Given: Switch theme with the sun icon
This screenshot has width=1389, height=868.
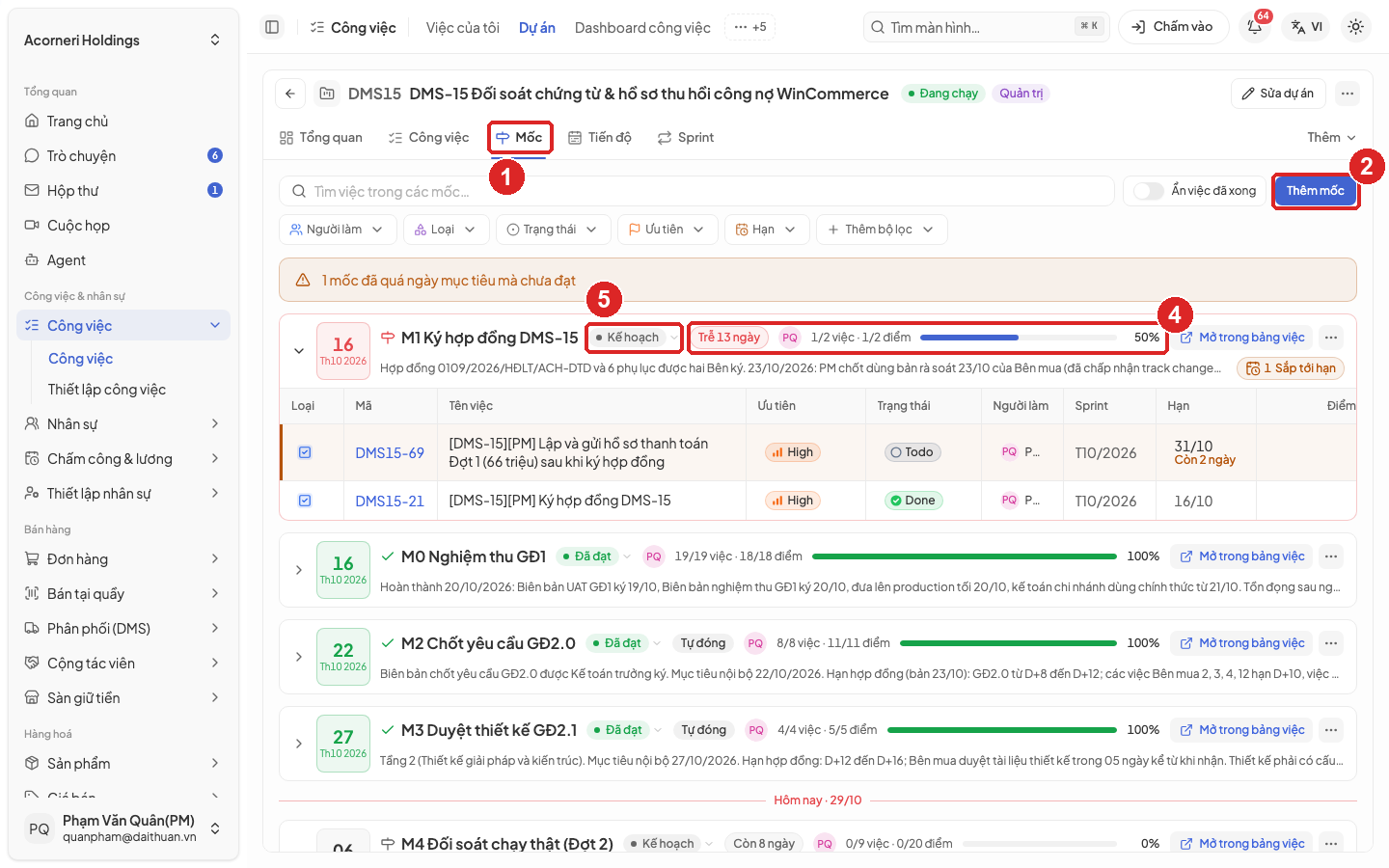Looking at the screenshot, I should tap(1355, 27).
